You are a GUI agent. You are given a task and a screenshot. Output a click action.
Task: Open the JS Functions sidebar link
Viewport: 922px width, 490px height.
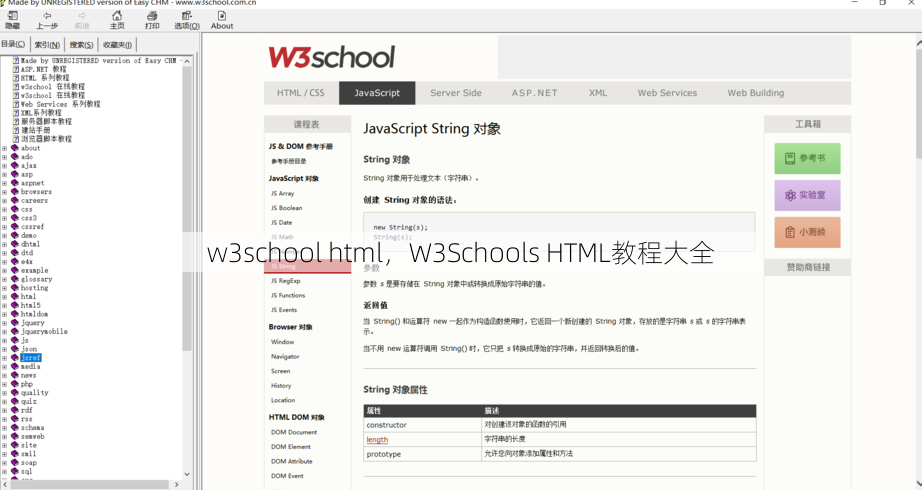click(x=288, y=295)
